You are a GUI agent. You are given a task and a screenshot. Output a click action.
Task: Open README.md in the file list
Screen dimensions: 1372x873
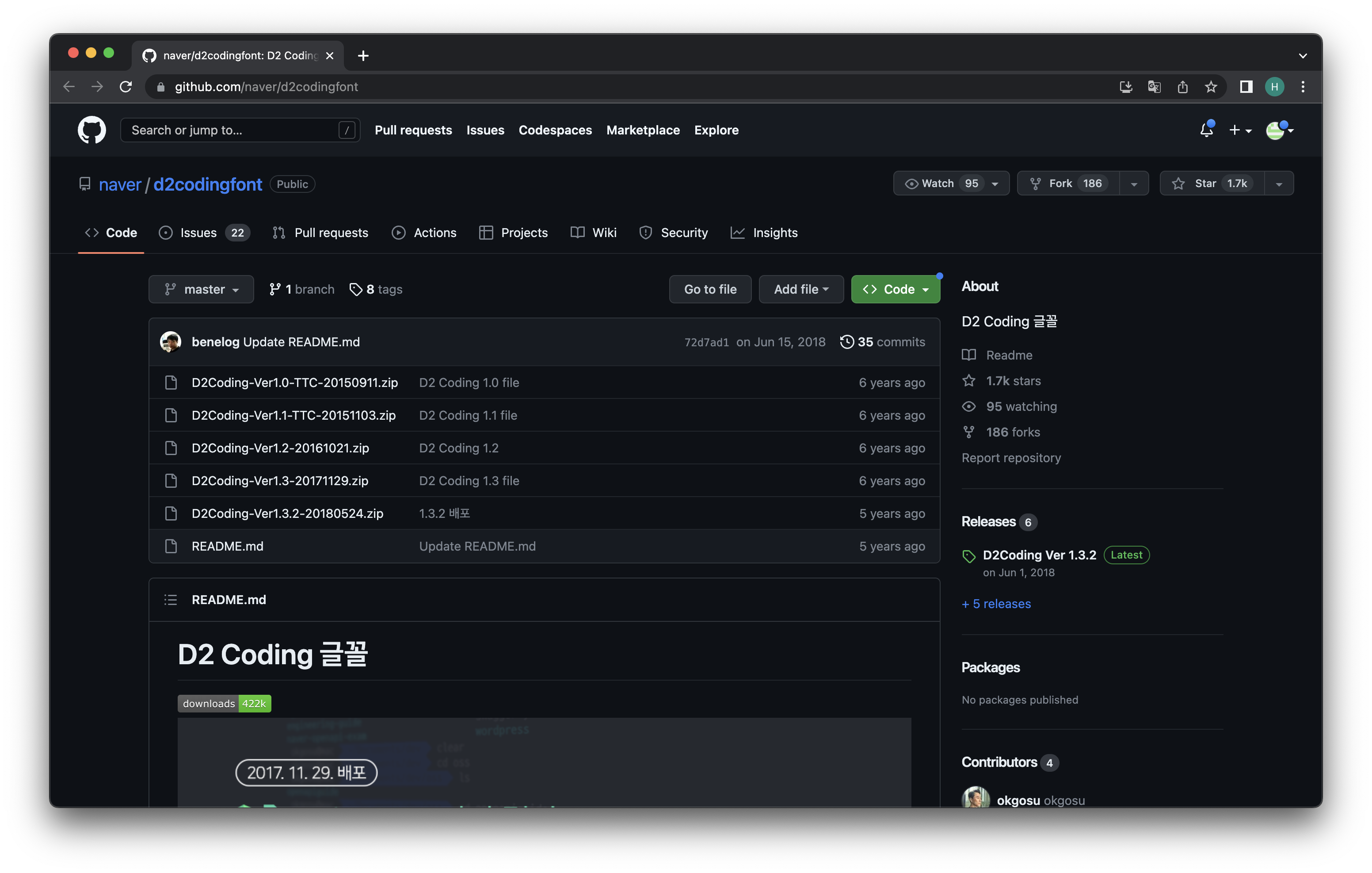click(x=227, y=546)
